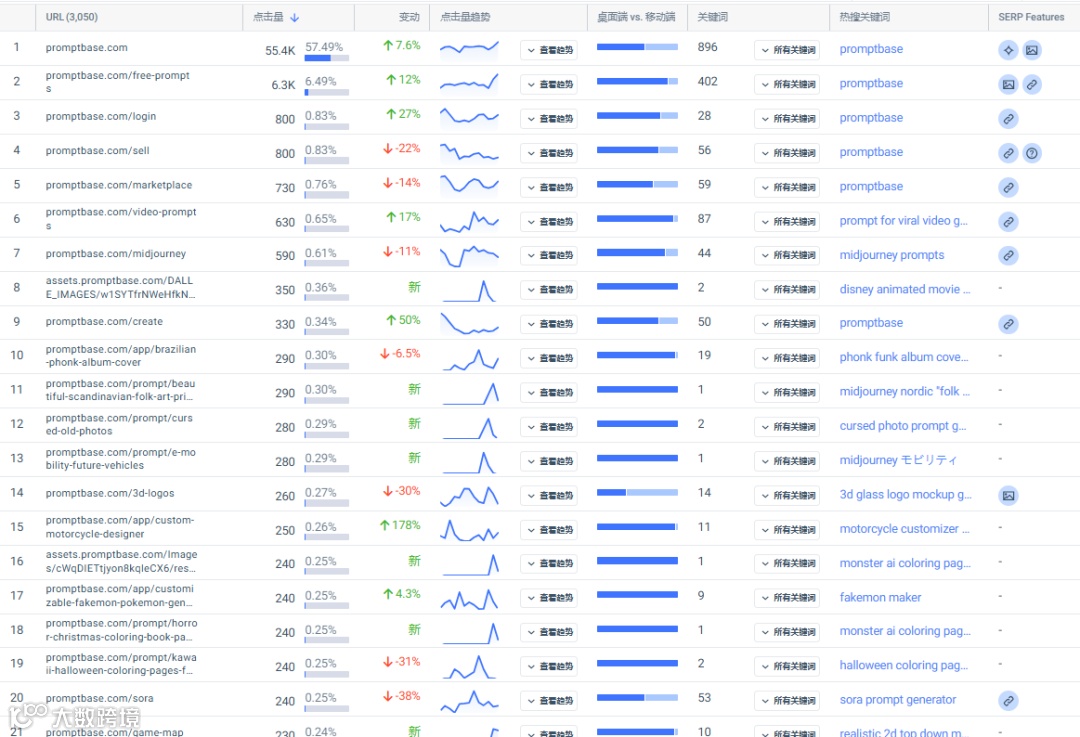The image size is (1080, 737).
Task: Click desktop vs mobile bar for promptbase.com row
Action: (x=637, y=47)
